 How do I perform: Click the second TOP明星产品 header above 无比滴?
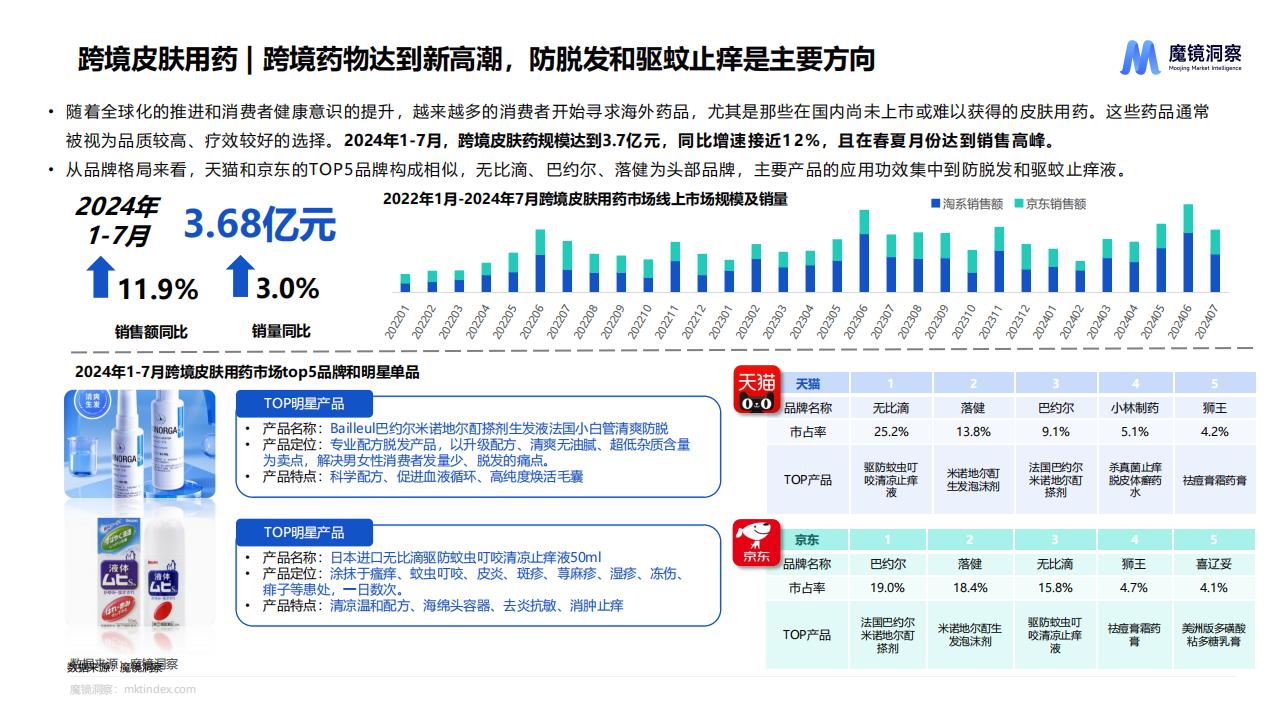(302, 532)
